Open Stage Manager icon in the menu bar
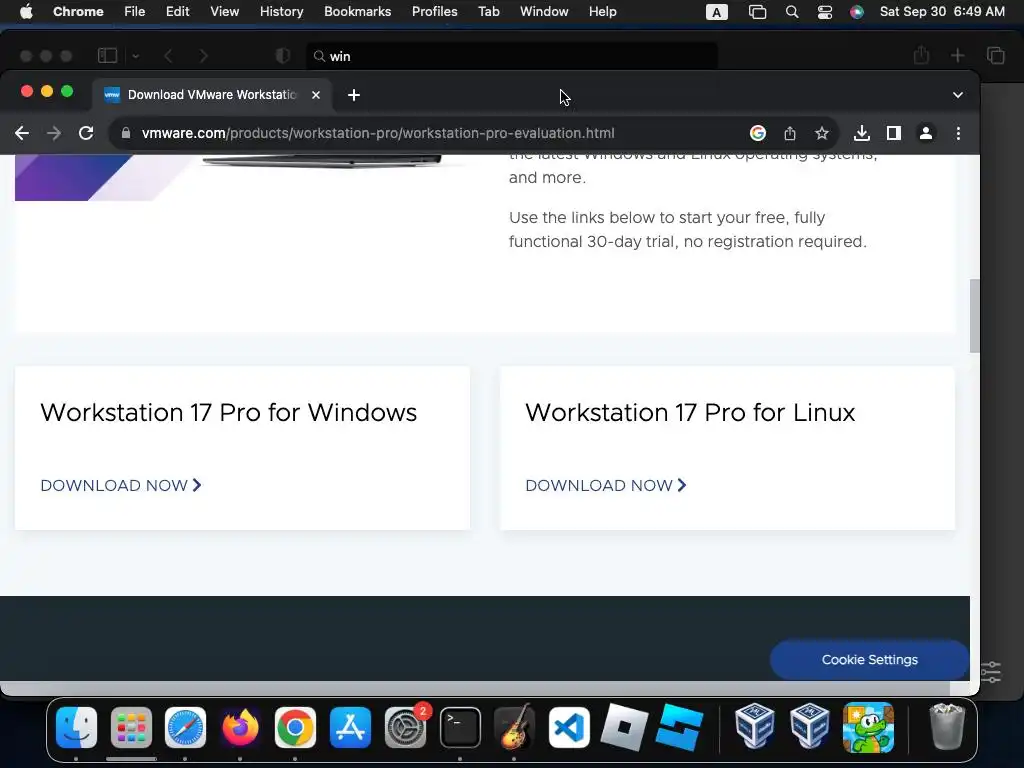Screen dimensions: 1024x768 pyautogui.click(x=758, y=12)
